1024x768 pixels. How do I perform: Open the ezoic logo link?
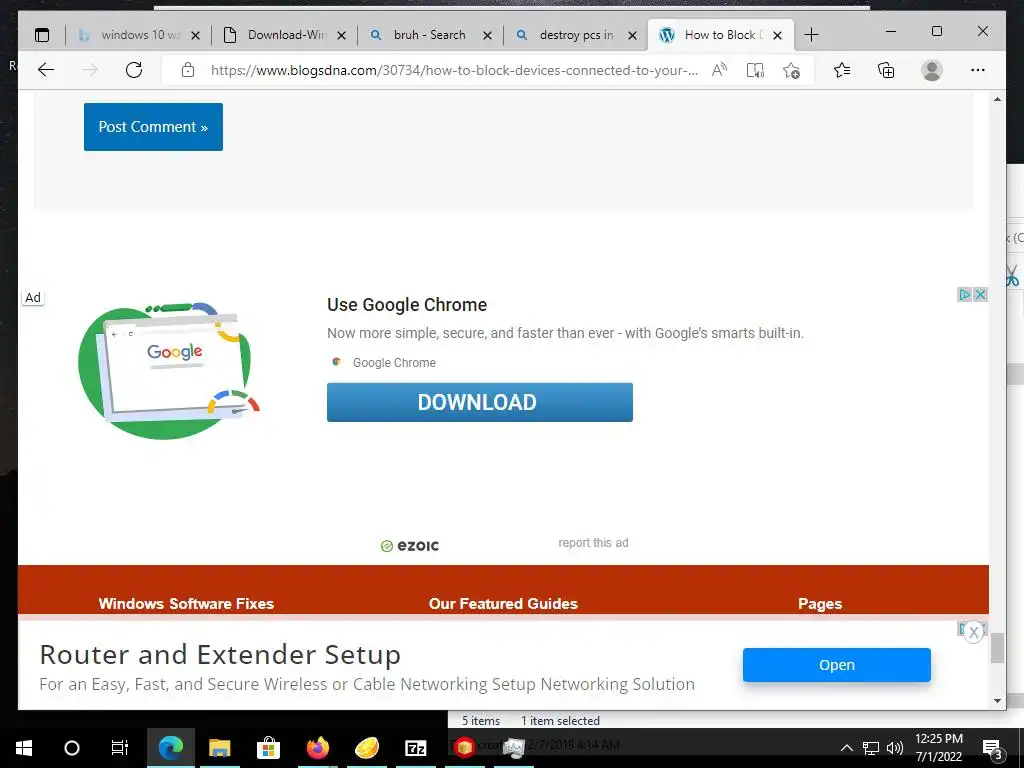[x=410, y=545]
